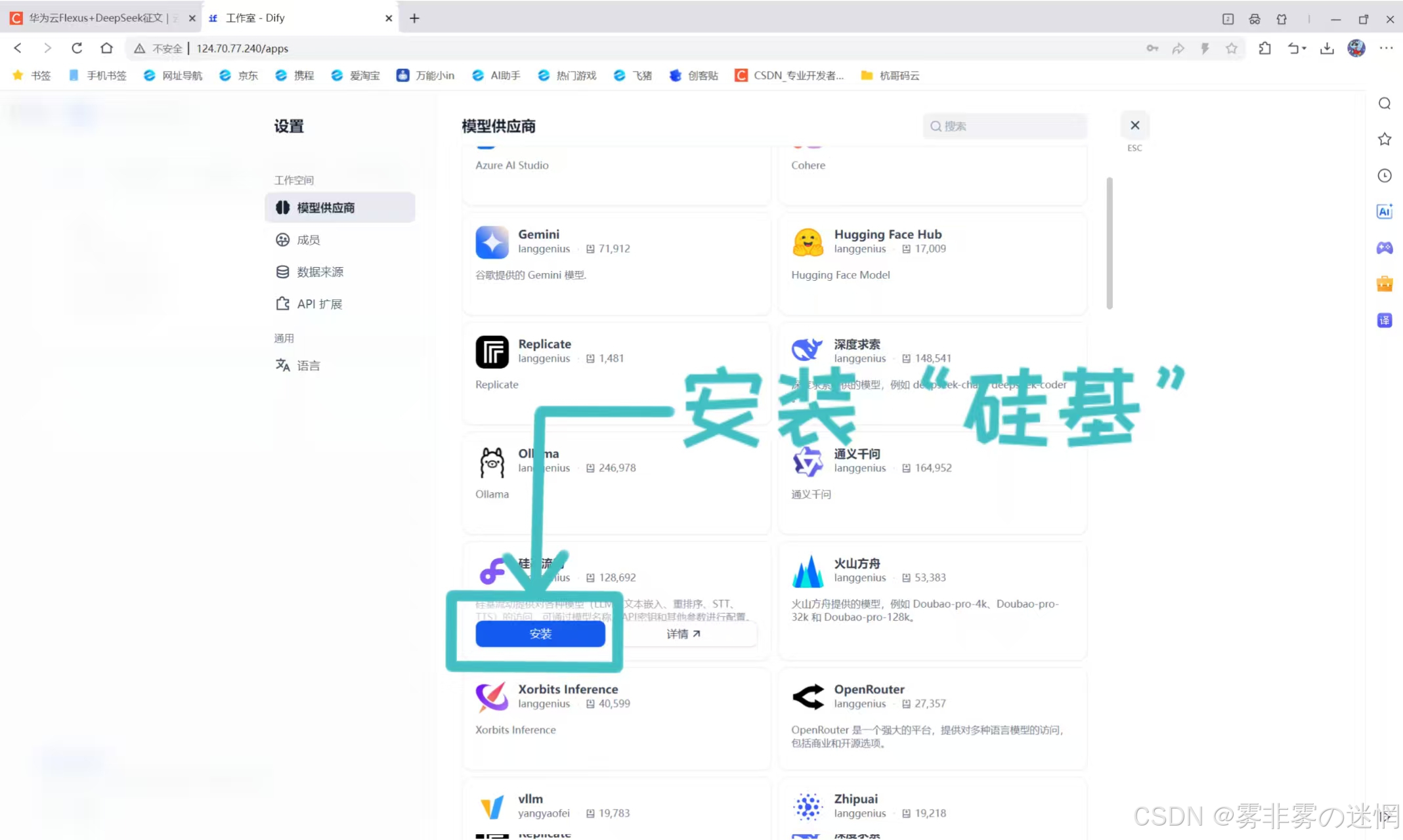Open the browser three-dot menu
Viewport: 1403px width, 840px height.
pos(1386,48)
